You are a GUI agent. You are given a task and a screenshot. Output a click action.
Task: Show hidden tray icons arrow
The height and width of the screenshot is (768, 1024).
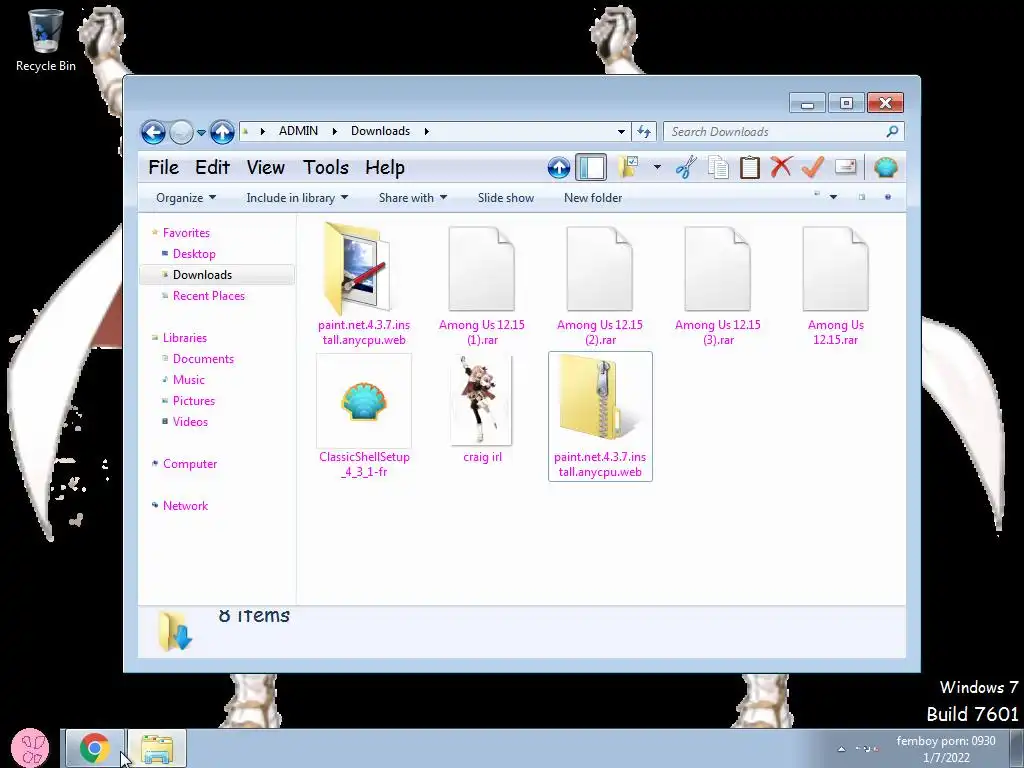click(x=841, y=748)
